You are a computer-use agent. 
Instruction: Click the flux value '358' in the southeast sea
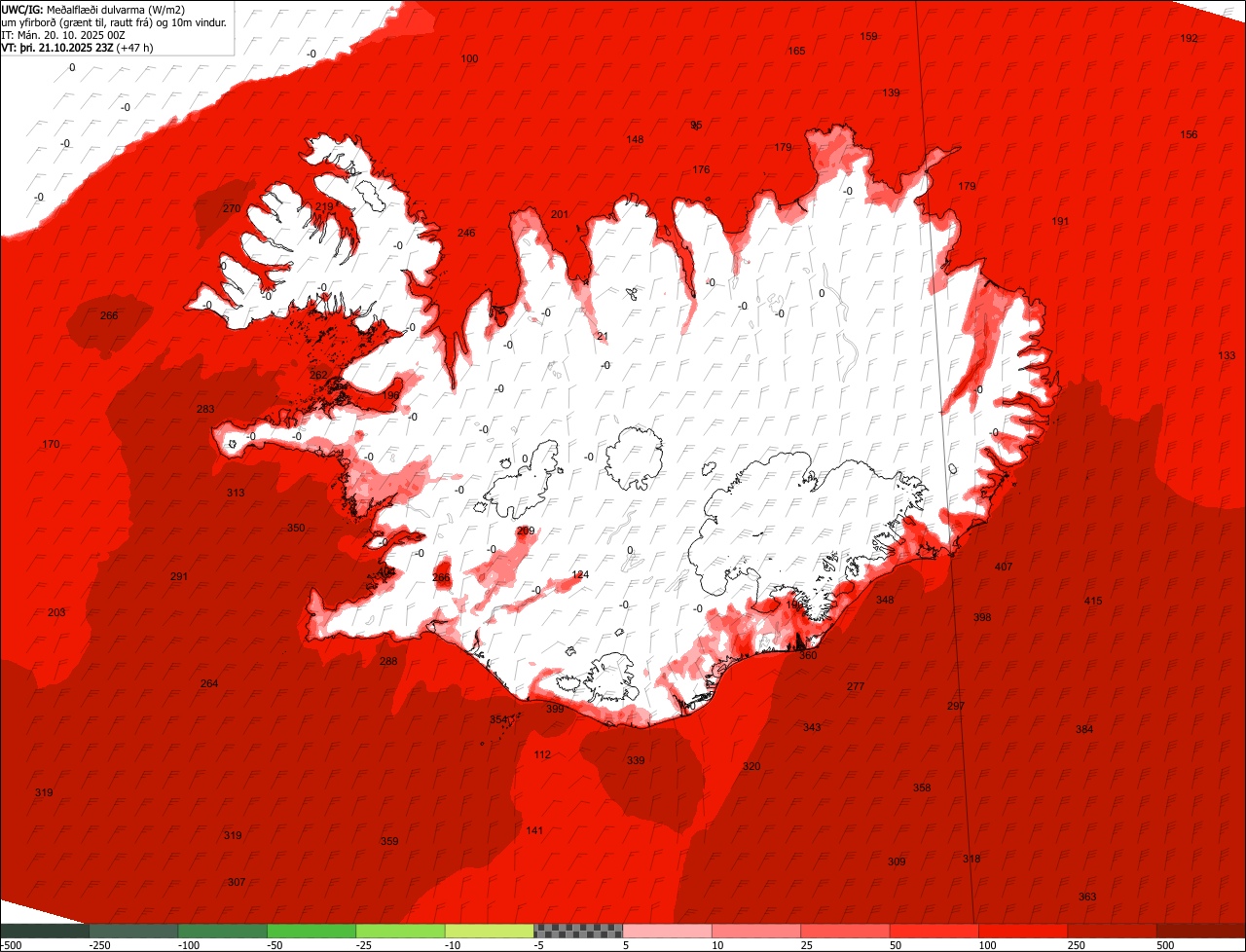point(922,788)
